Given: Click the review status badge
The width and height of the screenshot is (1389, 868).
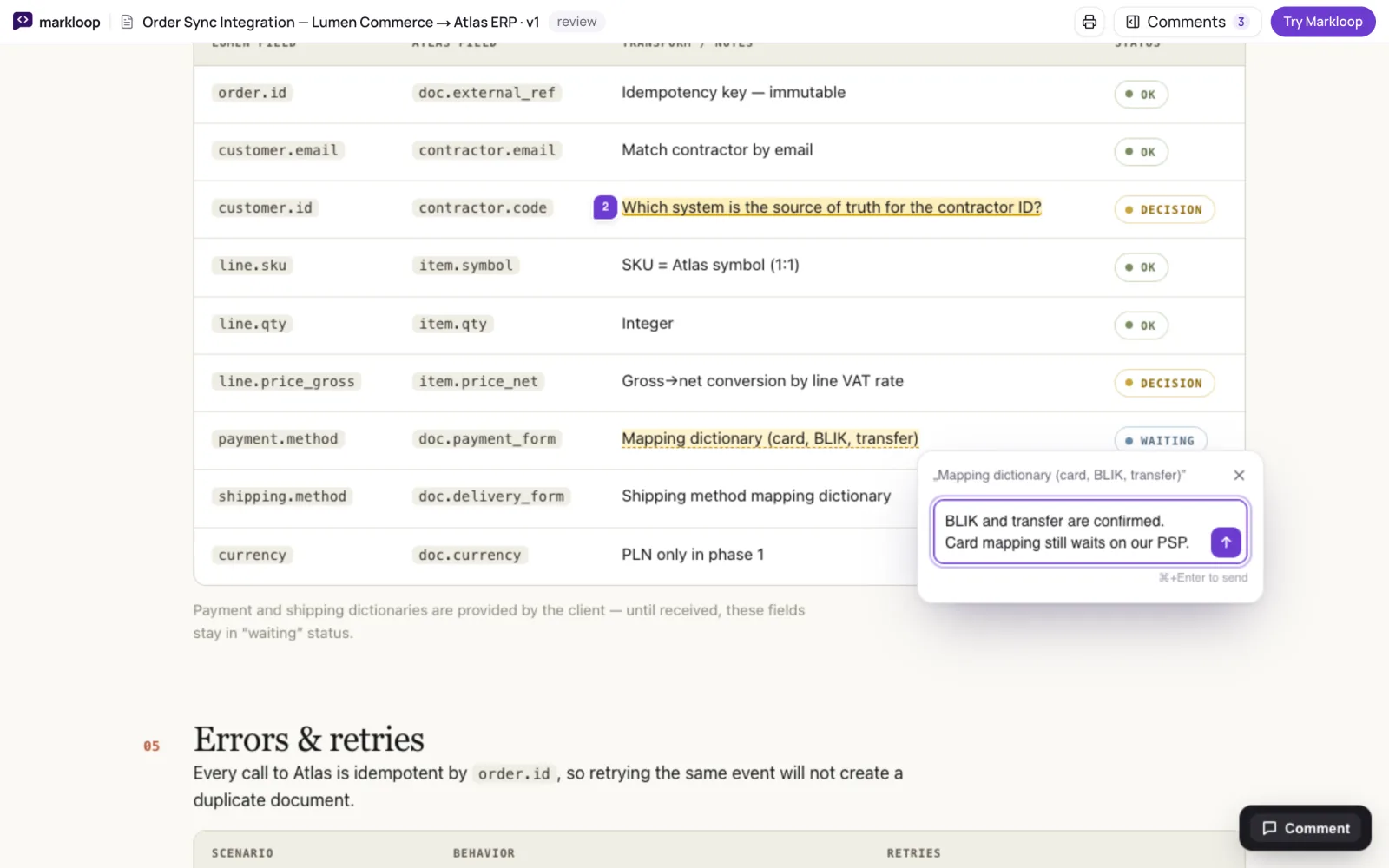Looking at the screenshot, I should (x=576, y=22).
